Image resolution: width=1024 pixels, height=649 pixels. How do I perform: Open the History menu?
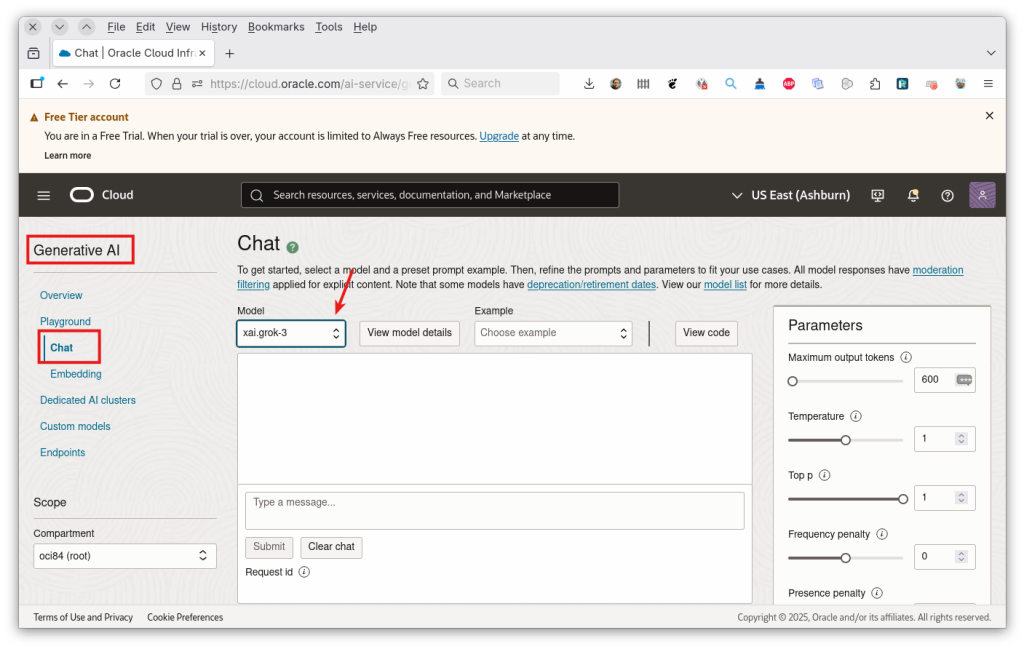click(219, 27)
